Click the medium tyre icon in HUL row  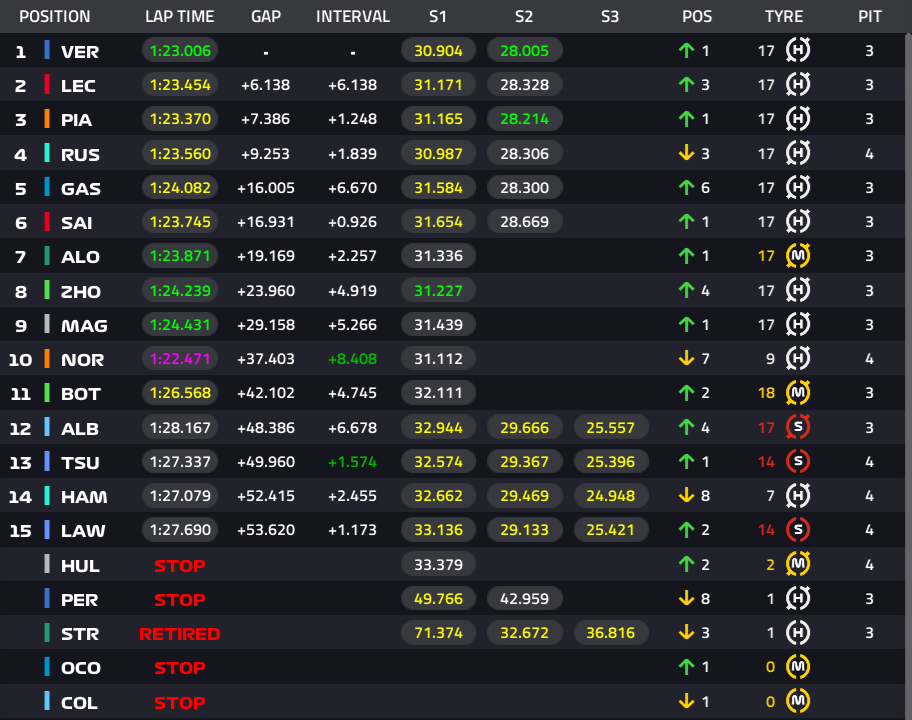[798, 564]
